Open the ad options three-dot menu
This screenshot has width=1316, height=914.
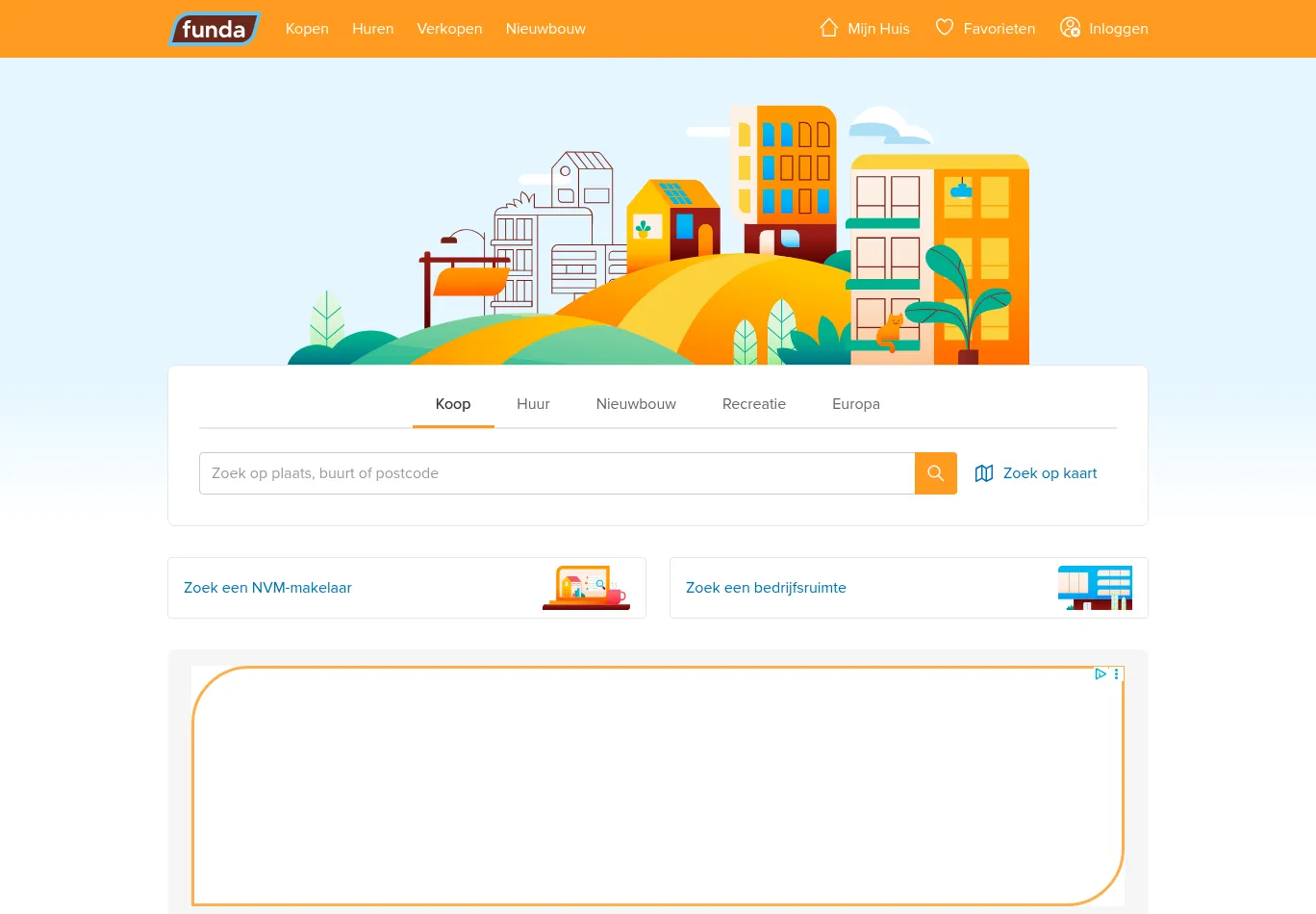tap(1117, 674)
